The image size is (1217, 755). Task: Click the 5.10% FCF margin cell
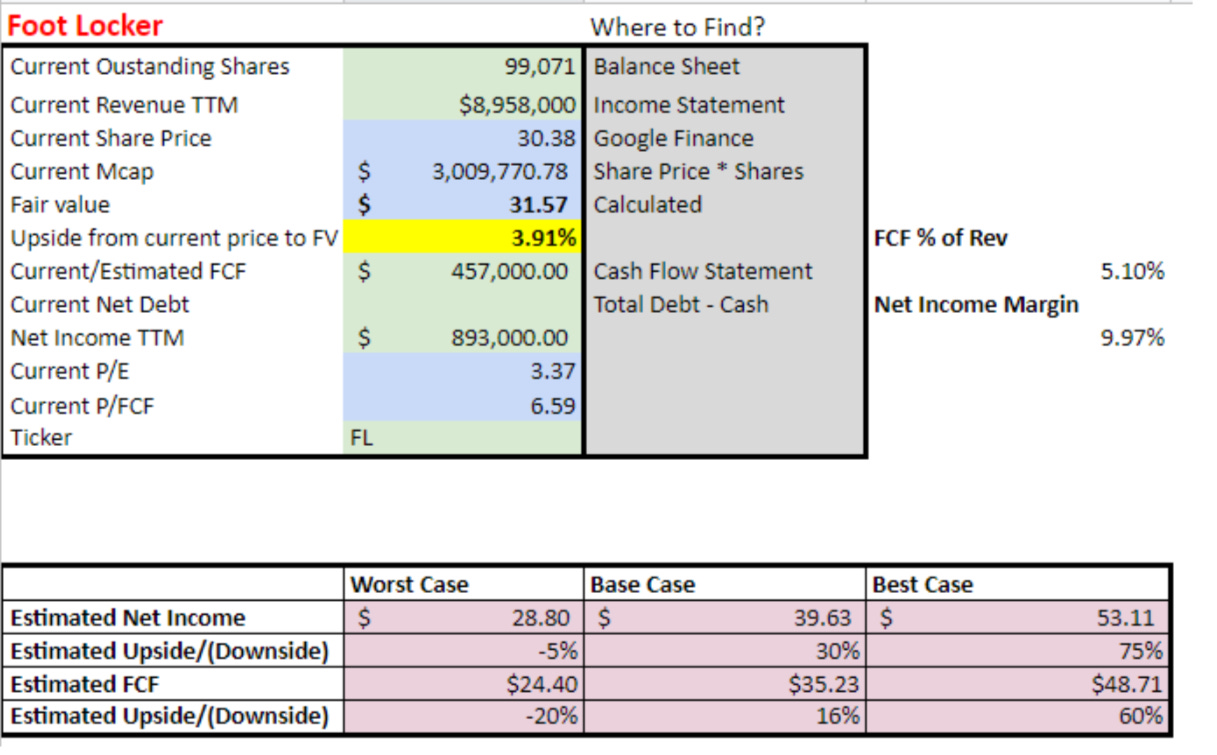tap(1132, 271)
